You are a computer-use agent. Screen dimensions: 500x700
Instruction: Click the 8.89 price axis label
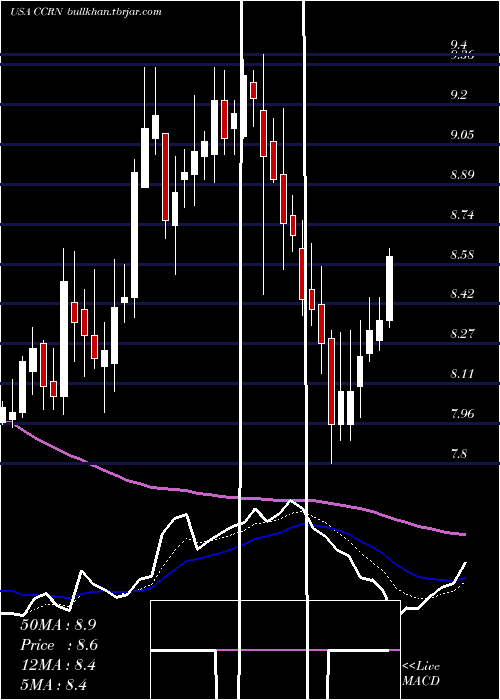coord(462,175)
